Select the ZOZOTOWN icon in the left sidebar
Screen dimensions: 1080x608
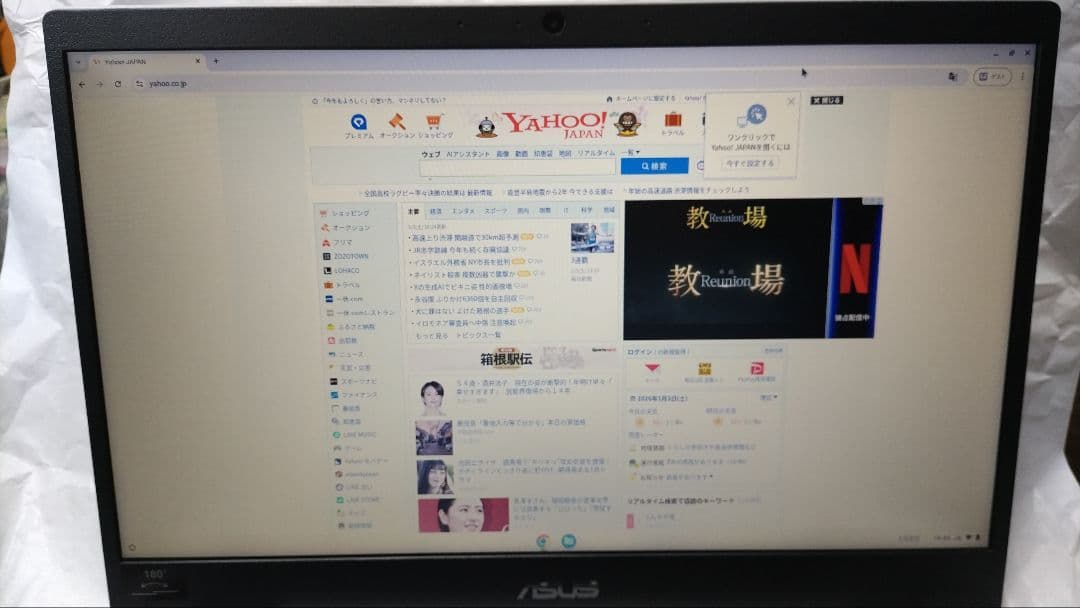click(327, 256)
